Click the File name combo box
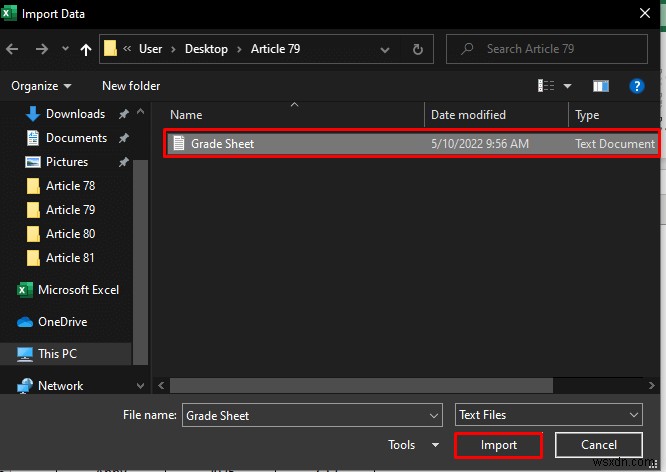 (x=312, y=415)
